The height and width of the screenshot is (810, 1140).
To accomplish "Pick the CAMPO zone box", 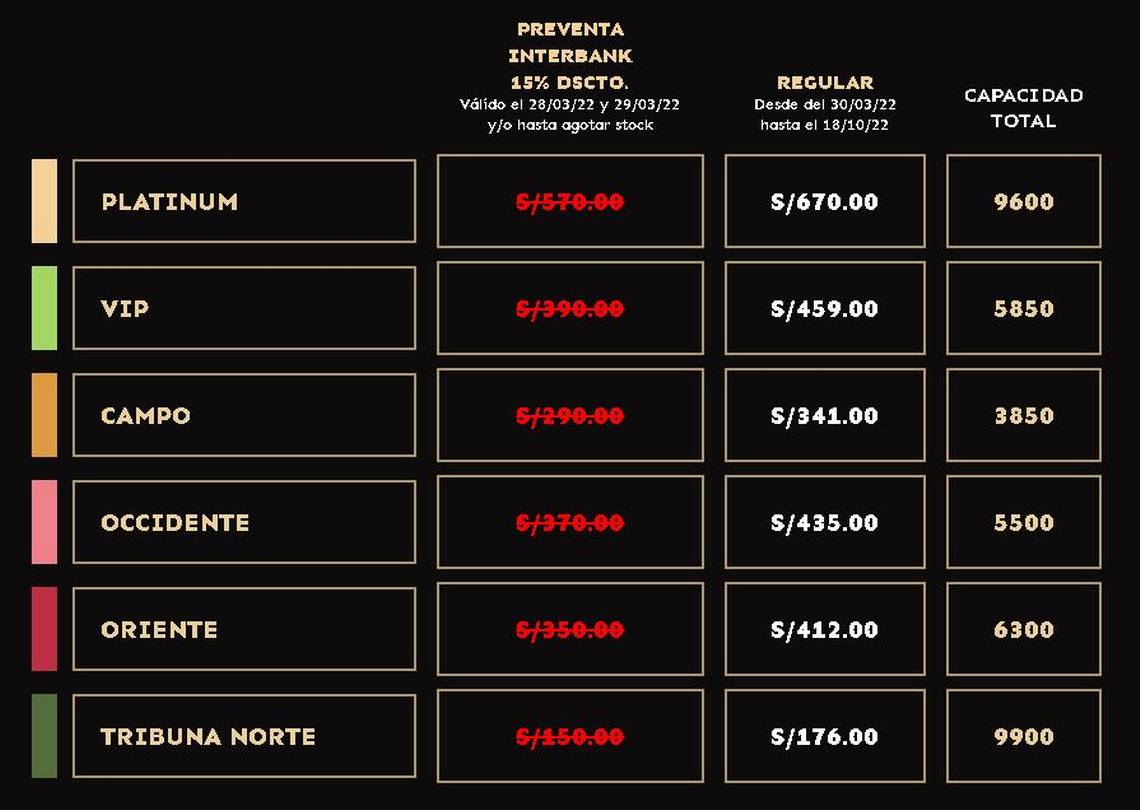I will click(244, 415).
